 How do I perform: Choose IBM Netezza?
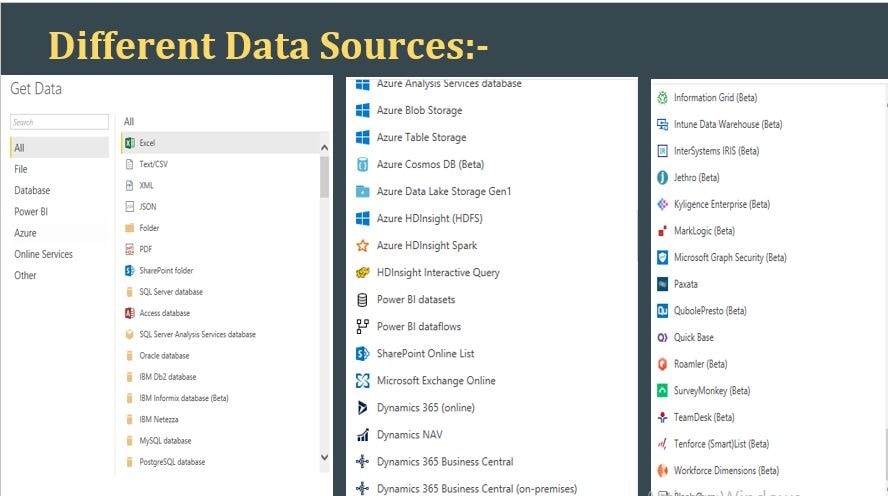point(159,420)
